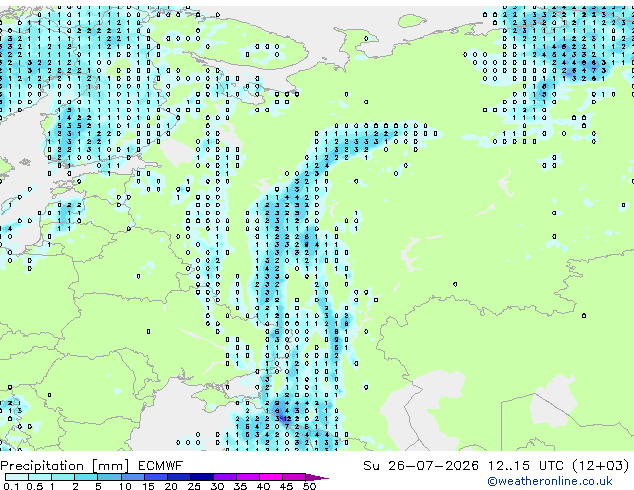The width and height of the screenshot is (634, 490).
Task: Click the '(12+03)' forecast offset text
Action: tap(601, 466)
